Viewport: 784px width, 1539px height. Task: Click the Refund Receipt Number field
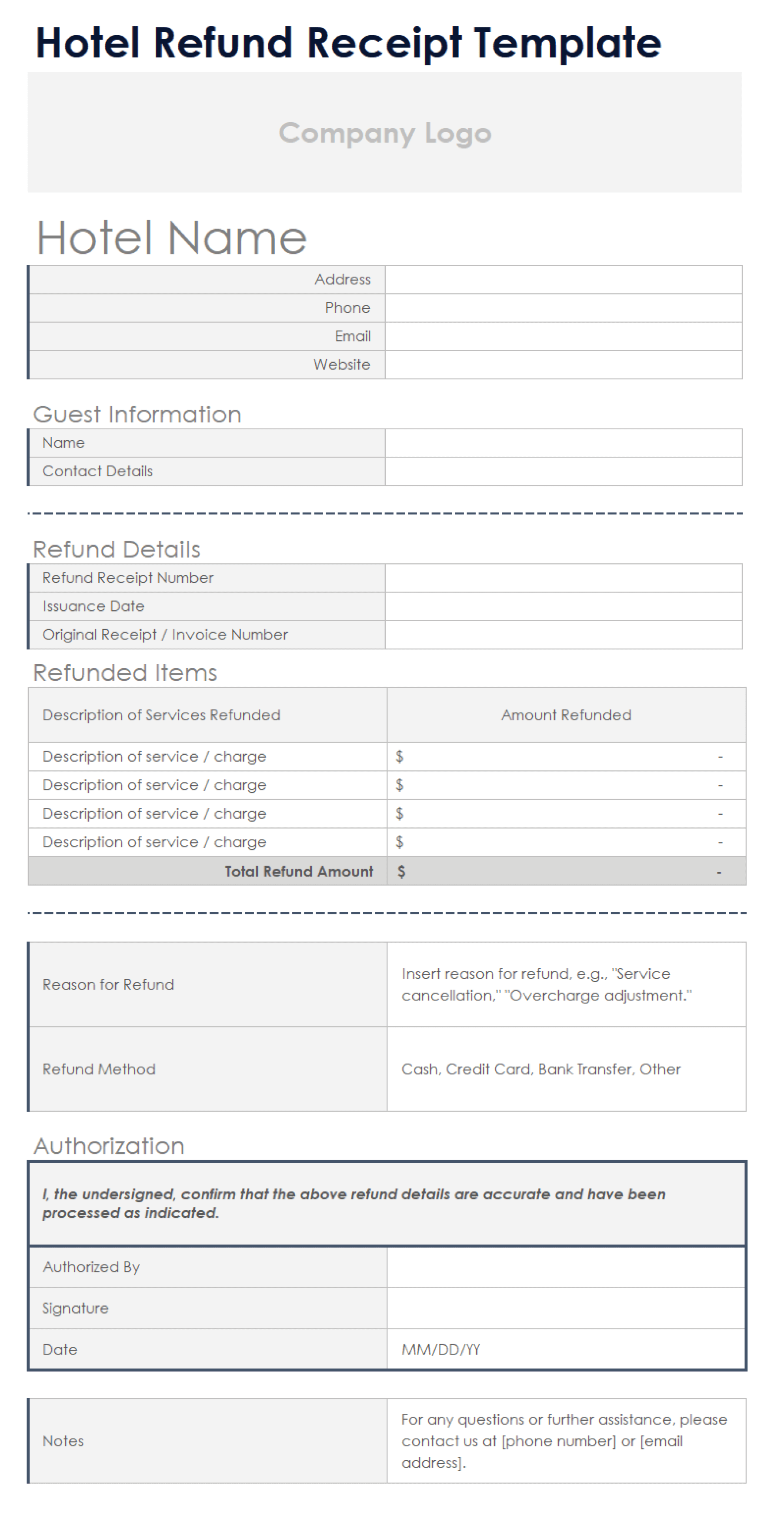click(x=563, y=578)
